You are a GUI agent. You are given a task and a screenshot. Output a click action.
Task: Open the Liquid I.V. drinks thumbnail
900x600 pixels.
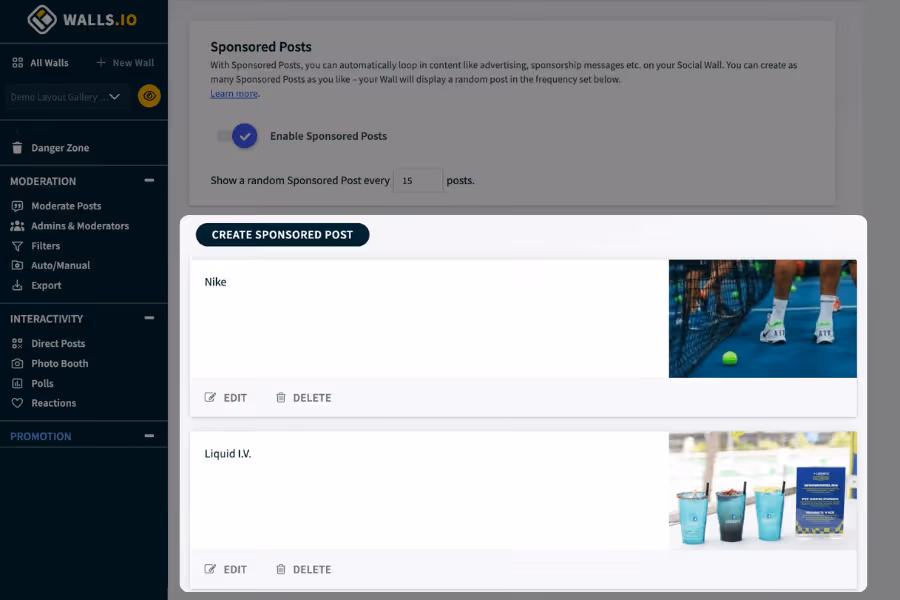[x=763, y=490]
